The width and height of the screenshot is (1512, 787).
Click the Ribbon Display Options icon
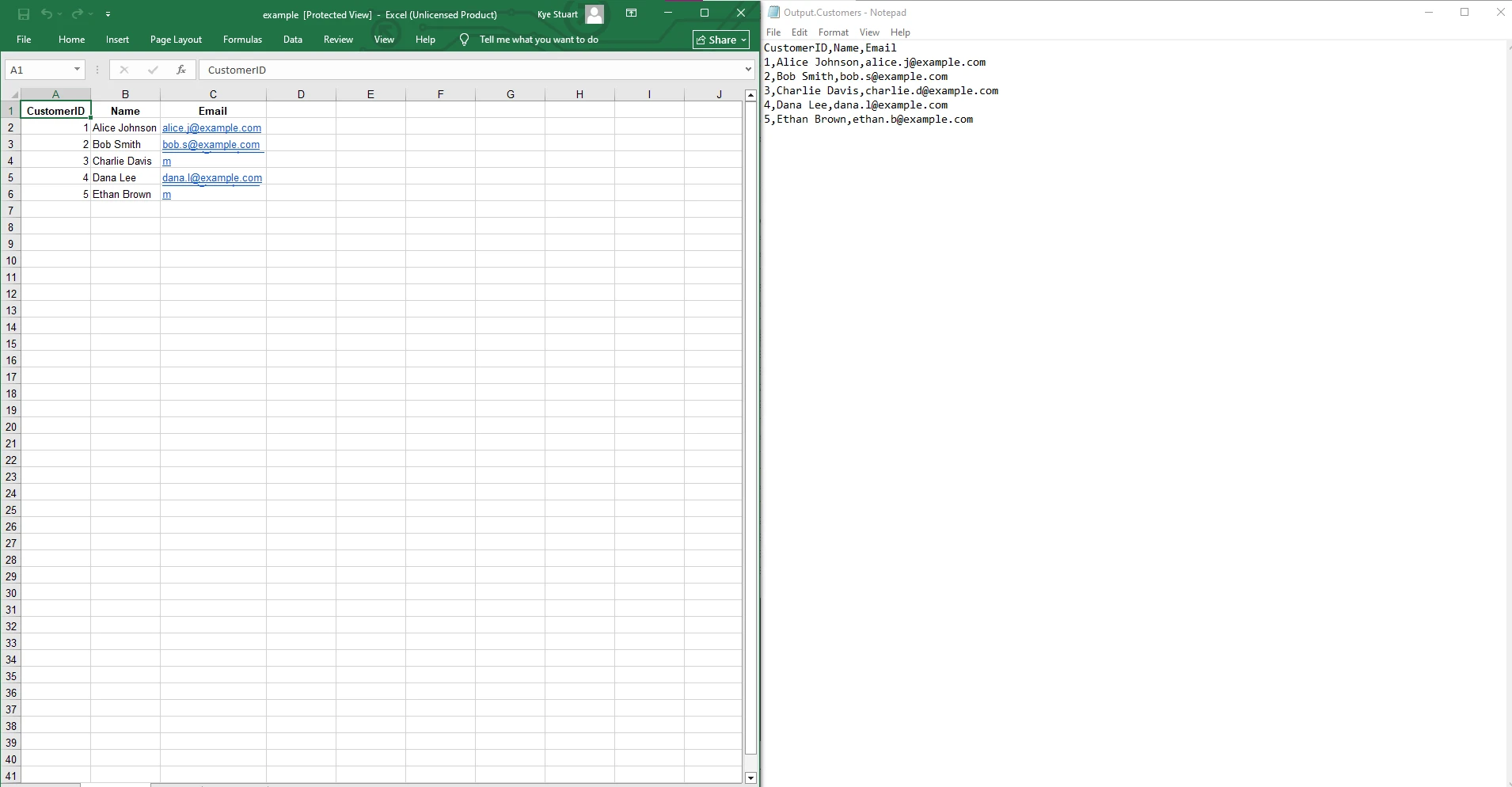click(631, 13)
